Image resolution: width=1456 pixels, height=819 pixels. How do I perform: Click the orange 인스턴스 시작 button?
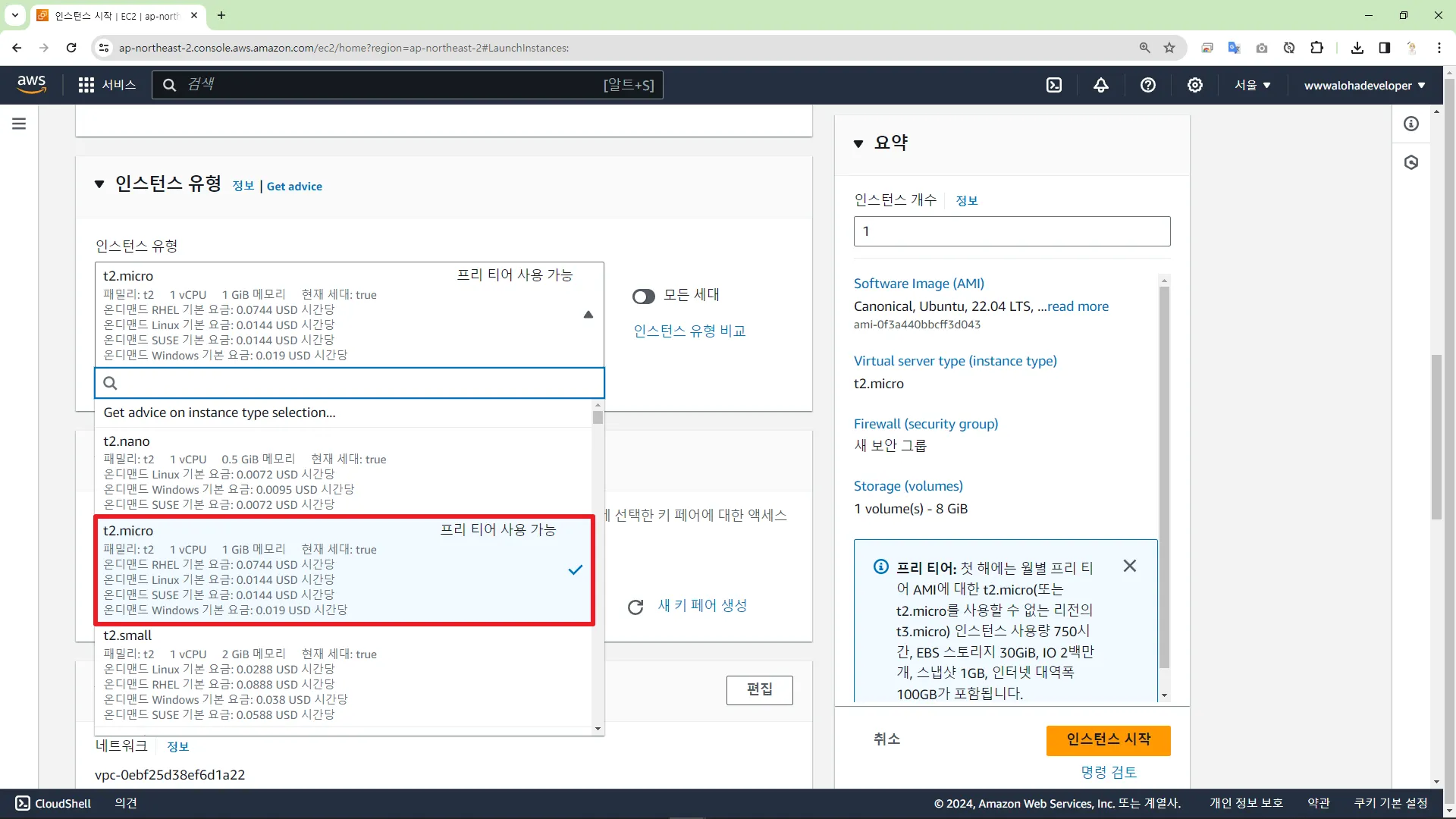1108,740
